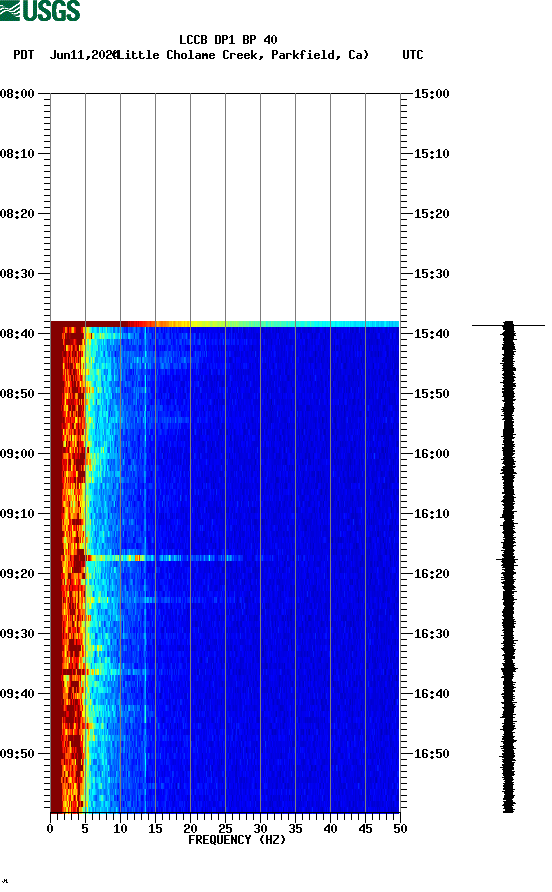Click the 'LCCB DP1 BP 40' title

coord(228,40)
